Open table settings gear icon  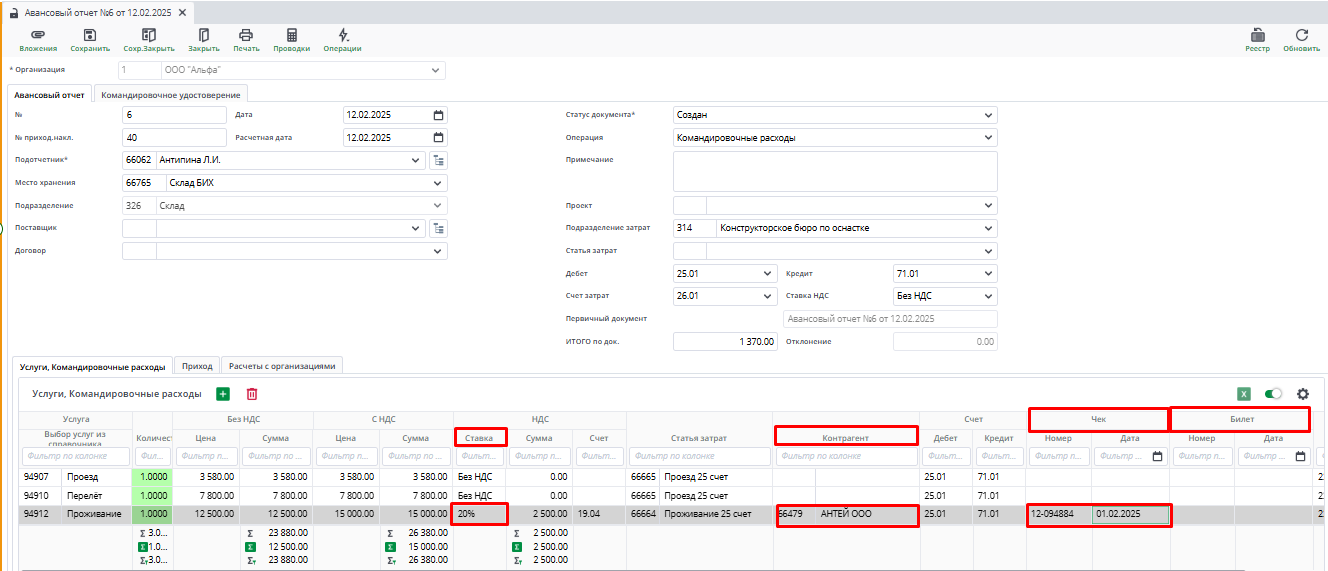click(x=1303, y=394)
